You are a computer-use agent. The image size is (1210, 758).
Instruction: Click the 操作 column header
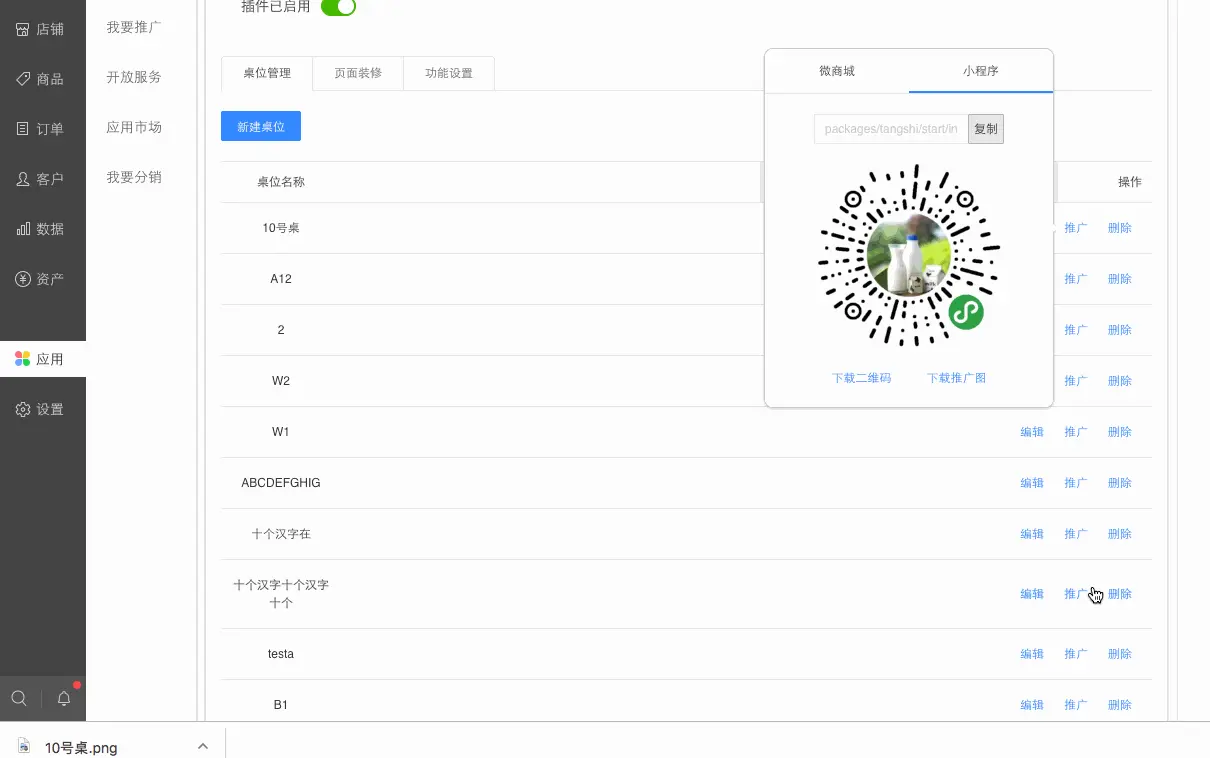[1130, 182]
